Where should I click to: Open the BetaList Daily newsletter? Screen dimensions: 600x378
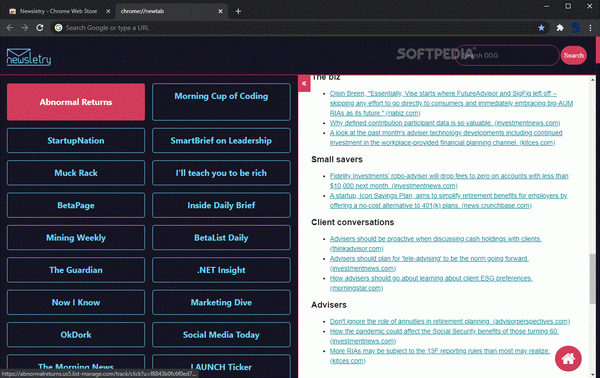[221, 238]
